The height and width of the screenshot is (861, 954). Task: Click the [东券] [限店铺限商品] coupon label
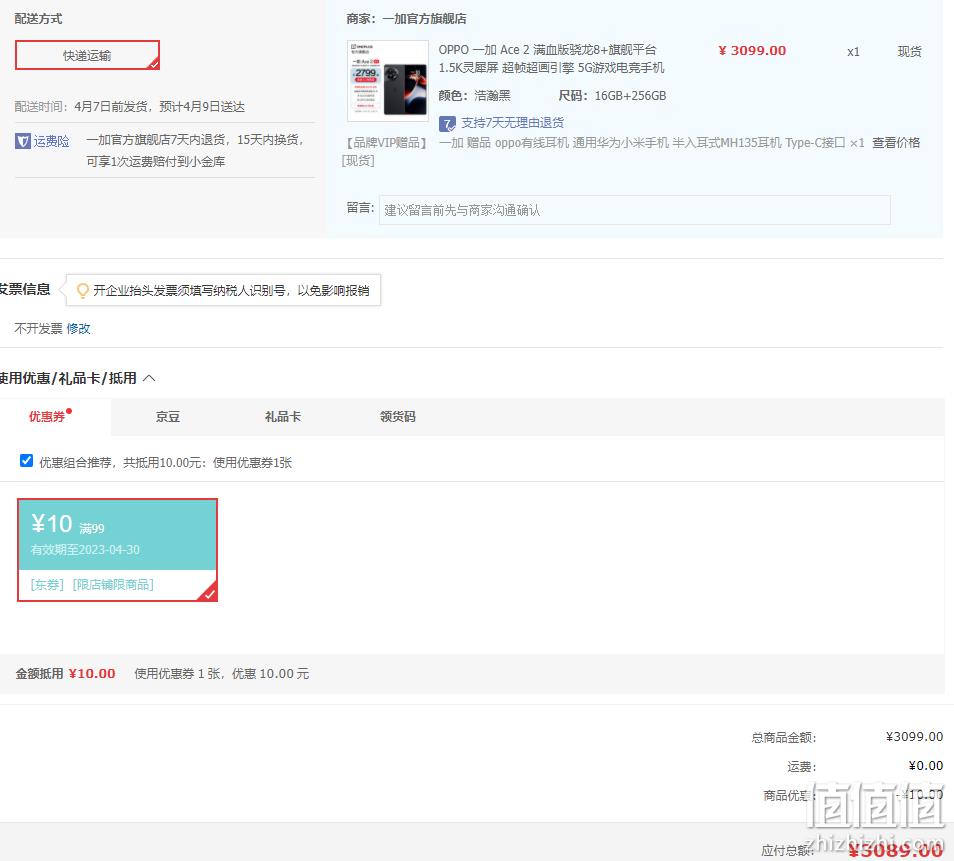[92, 585]
